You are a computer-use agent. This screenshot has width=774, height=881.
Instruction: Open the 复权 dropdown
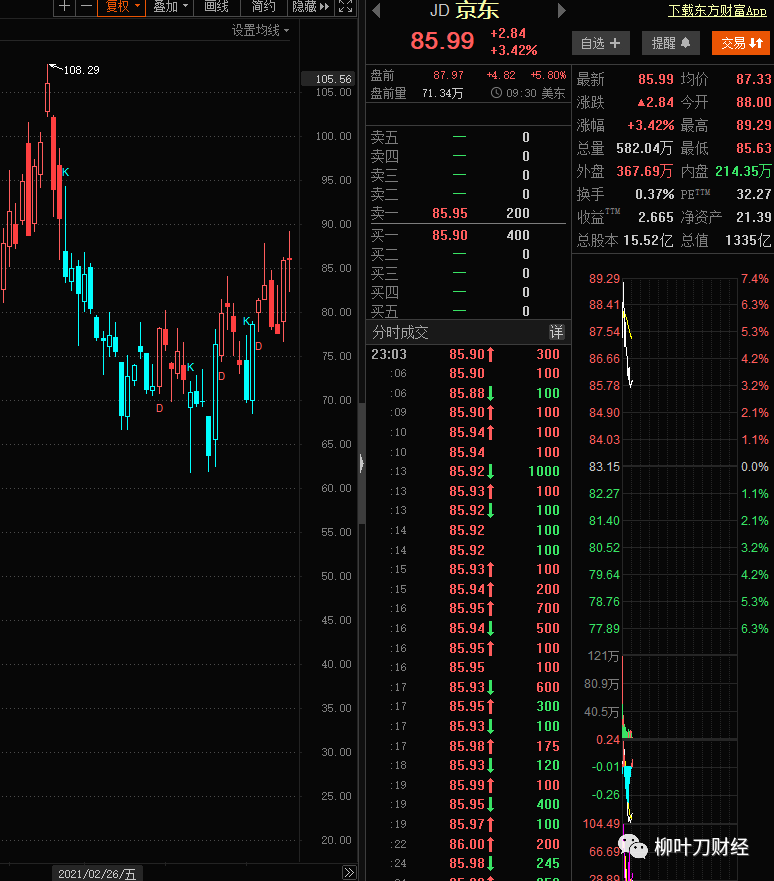(x=122, y=7)
